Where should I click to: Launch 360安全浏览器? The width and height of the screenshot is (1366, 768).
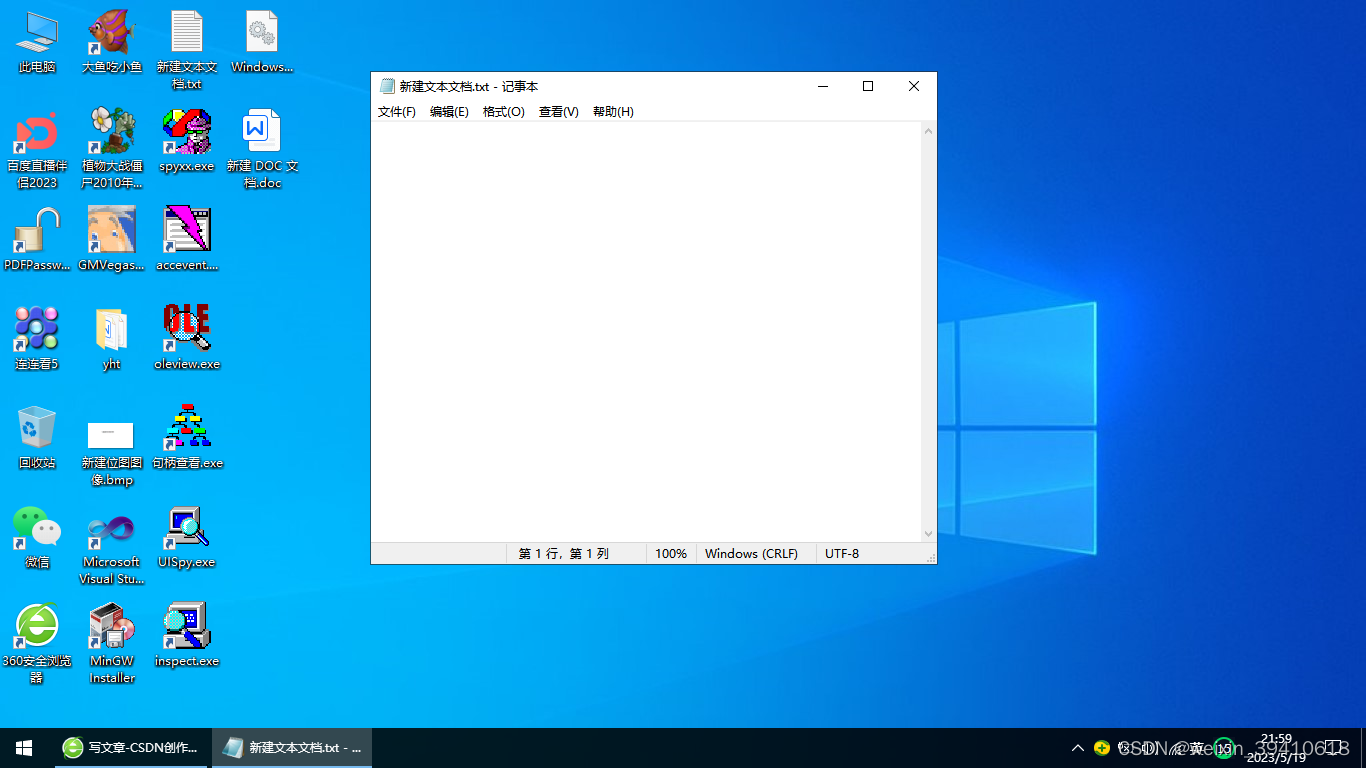pos(36,625)
